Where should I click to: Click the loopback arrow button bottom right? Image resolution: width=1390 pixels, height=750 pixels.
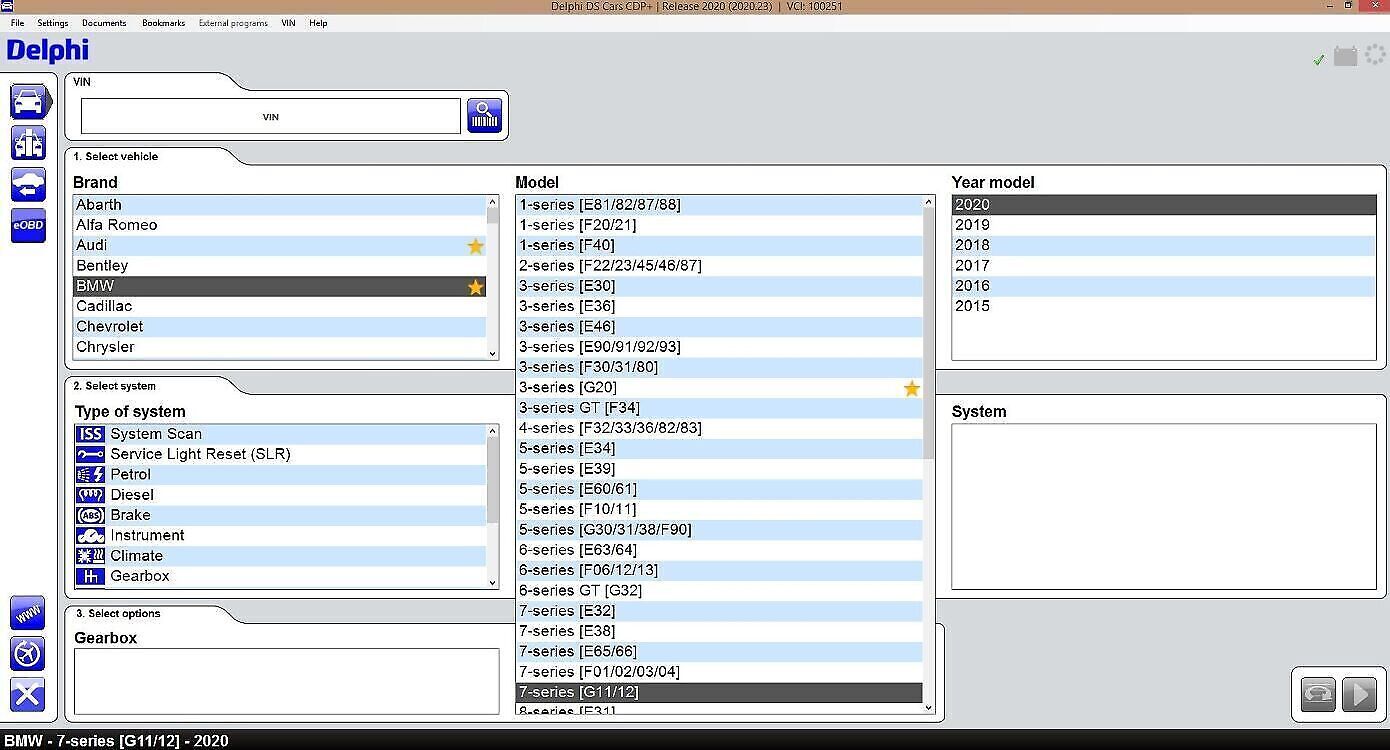[1317, 693]
